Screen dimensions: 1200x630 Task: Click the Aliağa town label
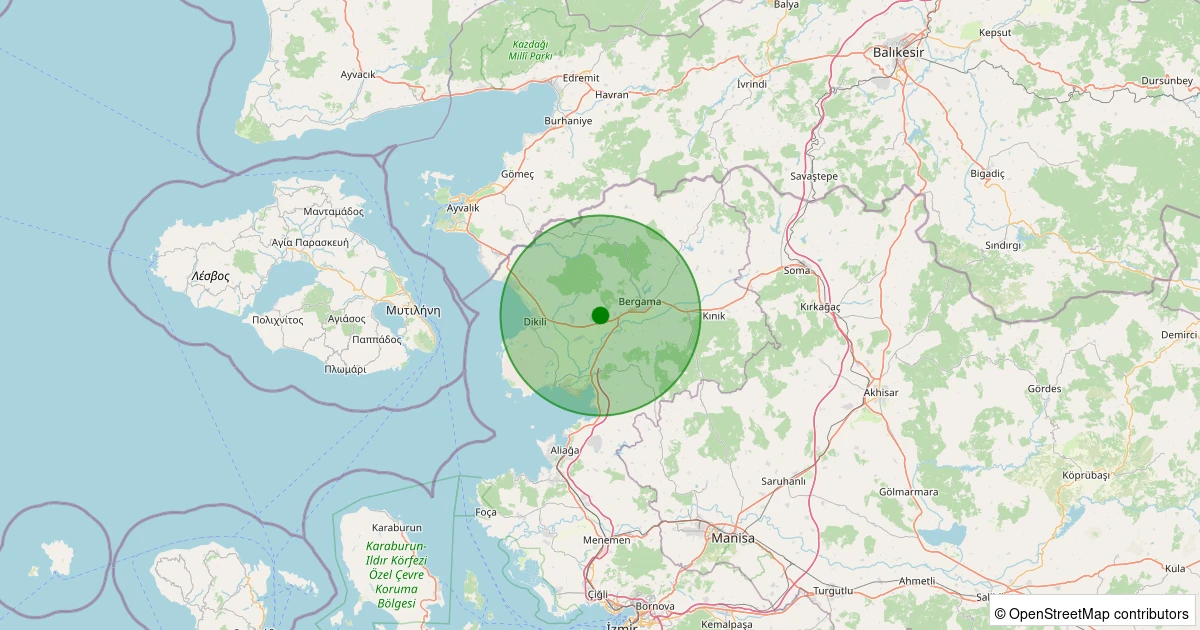(565, 451)
